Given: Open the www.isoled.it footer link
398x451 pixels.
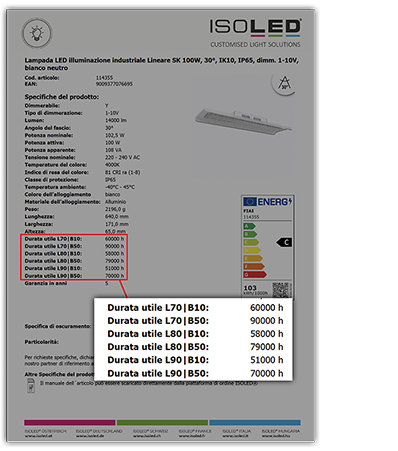Looking at the screenshot, I should click(236, 436).
